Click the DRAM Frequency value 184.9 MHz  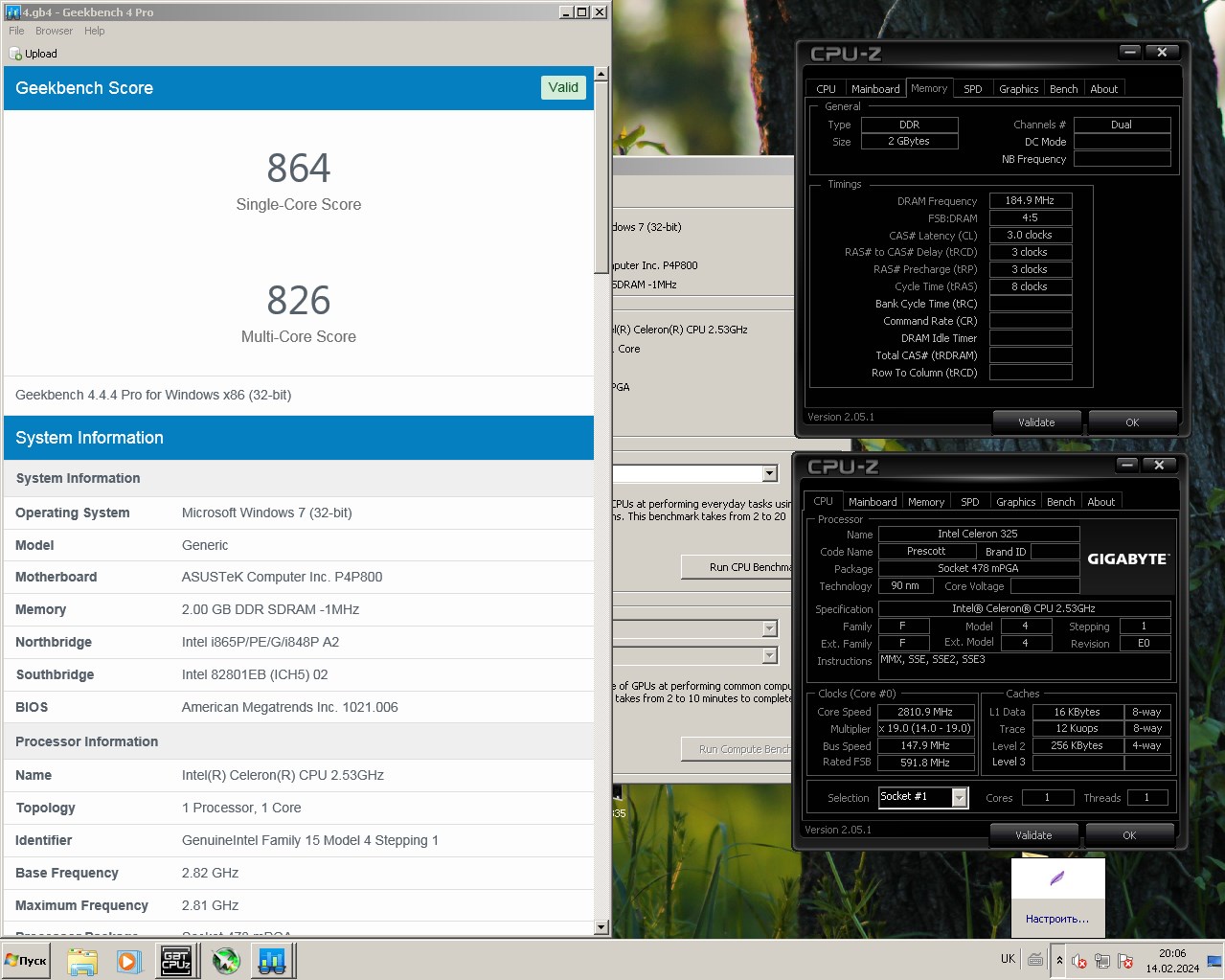[1030, 200]
